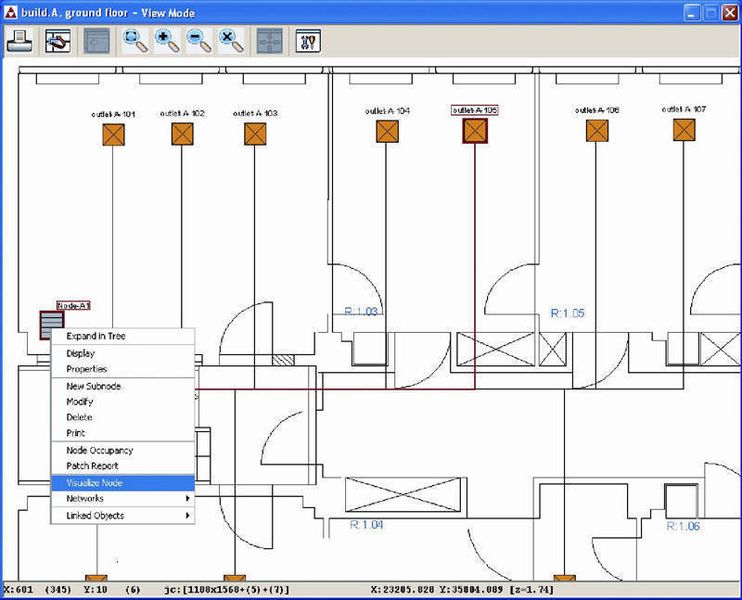
Task: Click the application logo in title bar
Action: (10, 13)
